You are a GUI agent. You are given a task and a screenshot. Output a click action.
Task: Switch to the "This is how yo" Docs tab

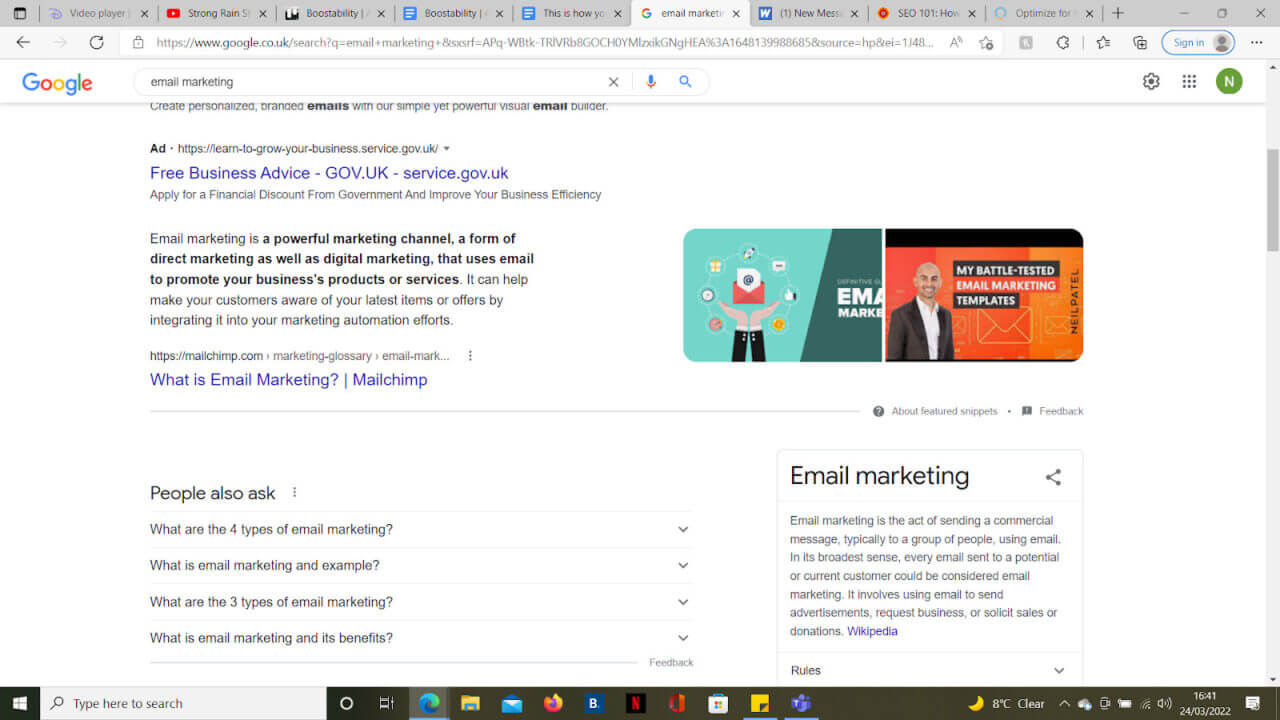[x=573, y=13]
